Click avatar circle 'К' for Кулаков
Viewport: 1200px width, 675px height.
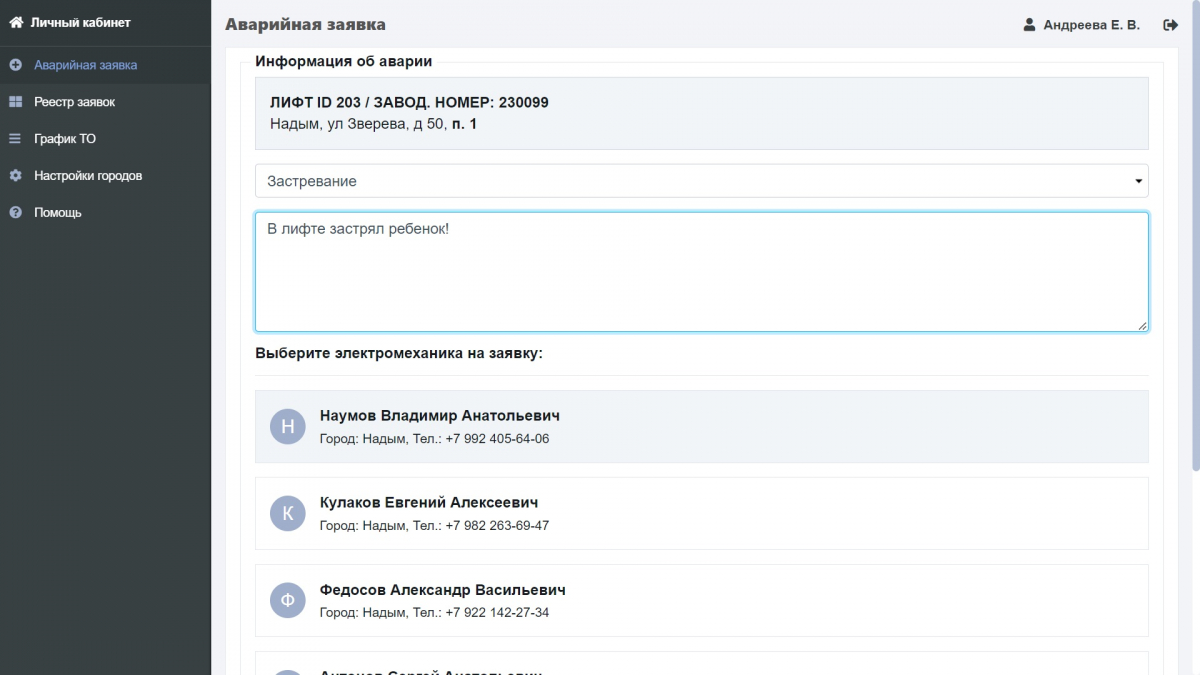pos(288,514)
